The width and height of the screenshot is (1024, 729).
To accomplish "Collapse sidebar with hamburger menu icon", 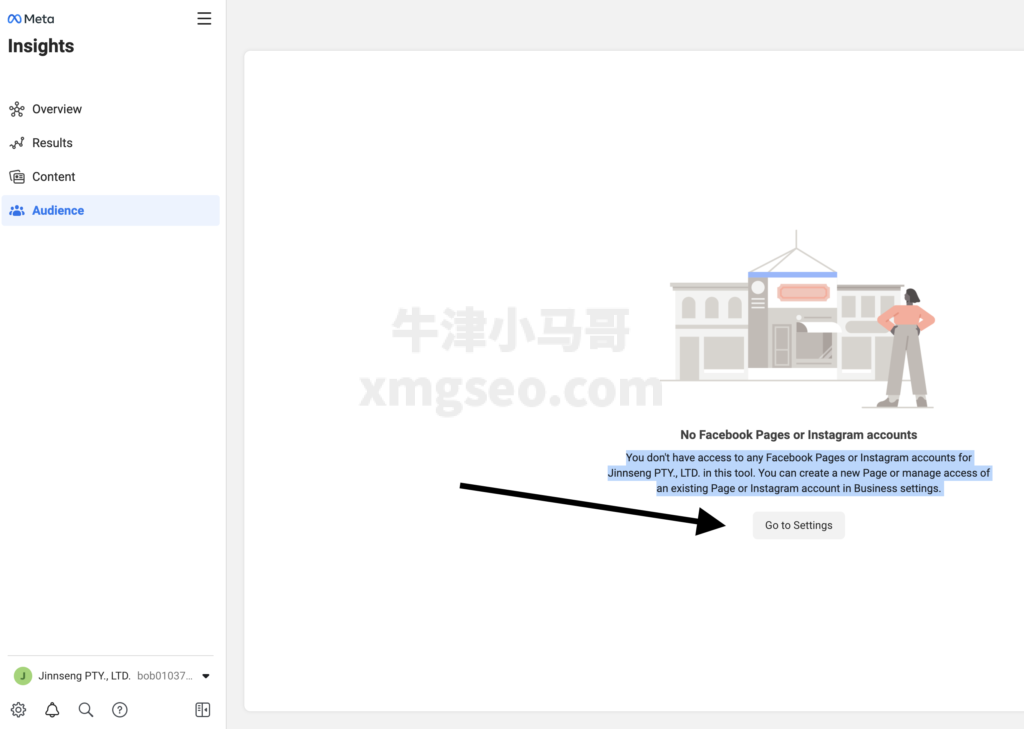I will point(204,18).
